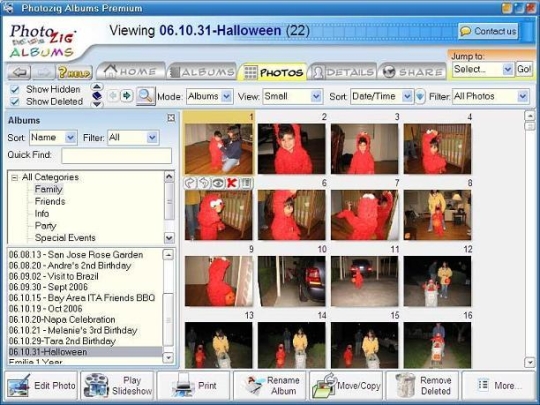The height and width of the screenshot is (405, 540).
Task: Click the Quick Find input field
Action: 116,156
